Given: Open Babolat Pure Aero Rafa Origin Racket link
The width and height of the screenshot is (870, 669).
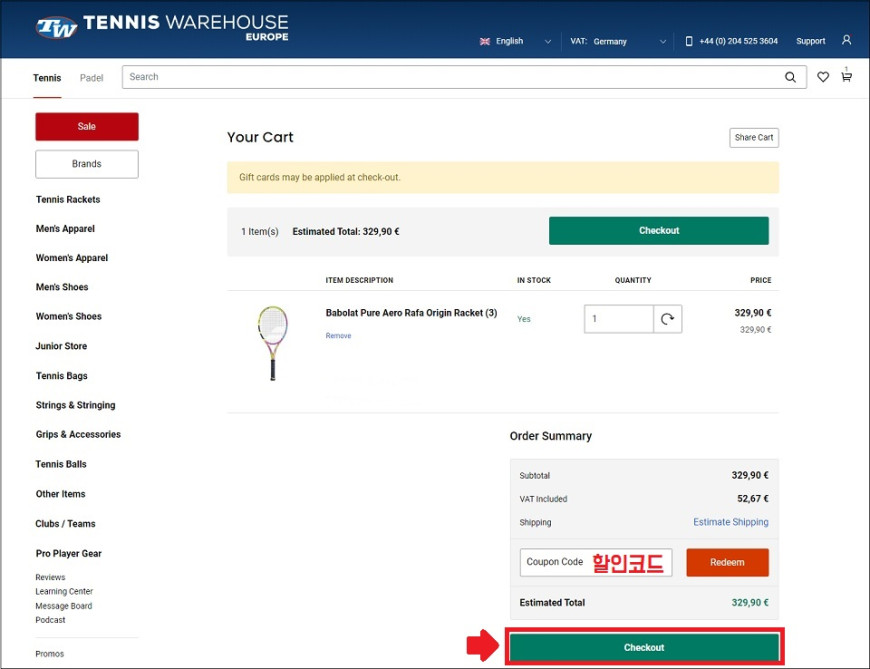Looking at the screenshot, I should coord(411,313).
